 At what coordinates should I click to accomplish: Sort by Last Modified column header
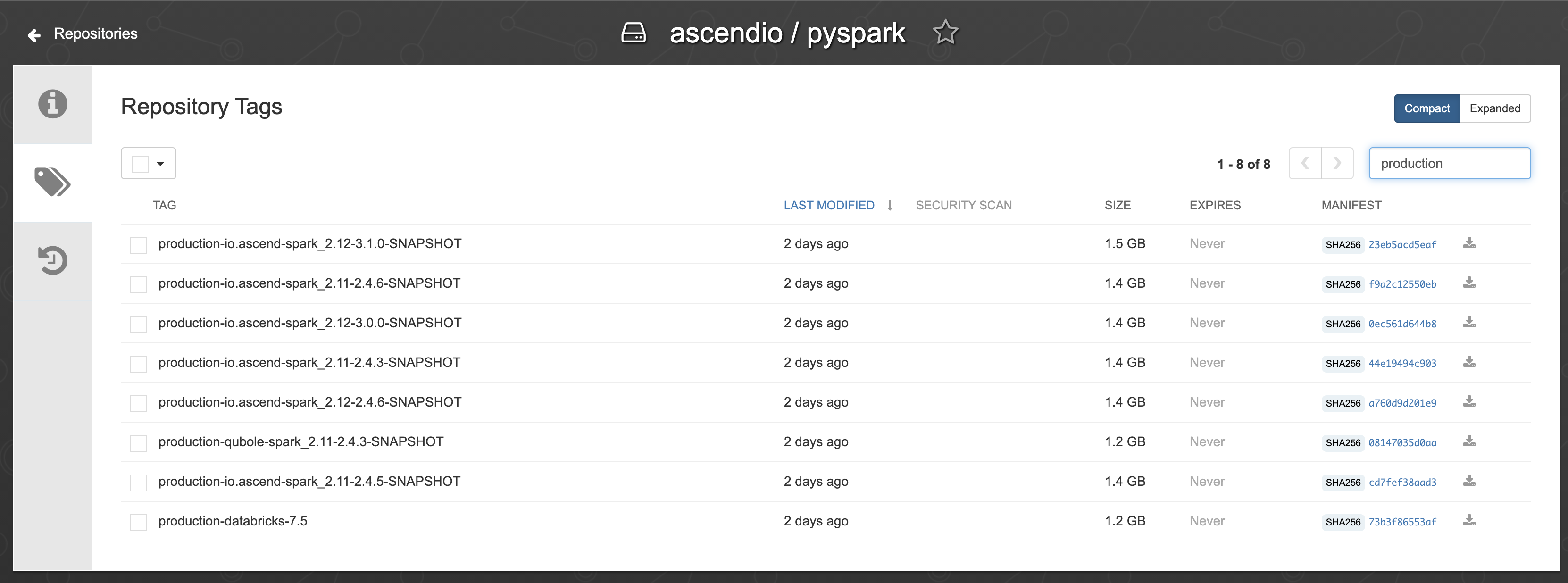coord(828,205)
